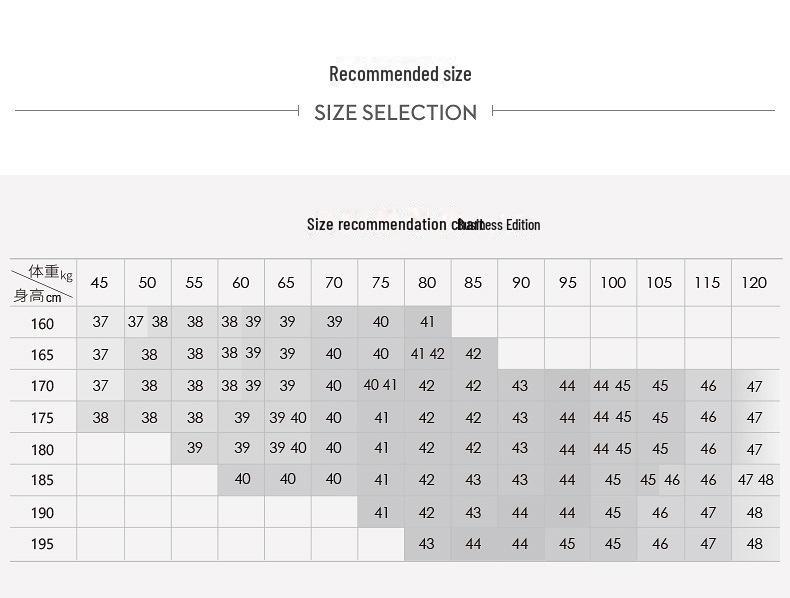The height and width of the screenshot is (598, 790).
Task: Click the 37 38 cell in the 160 row
Action: (148, 322)
